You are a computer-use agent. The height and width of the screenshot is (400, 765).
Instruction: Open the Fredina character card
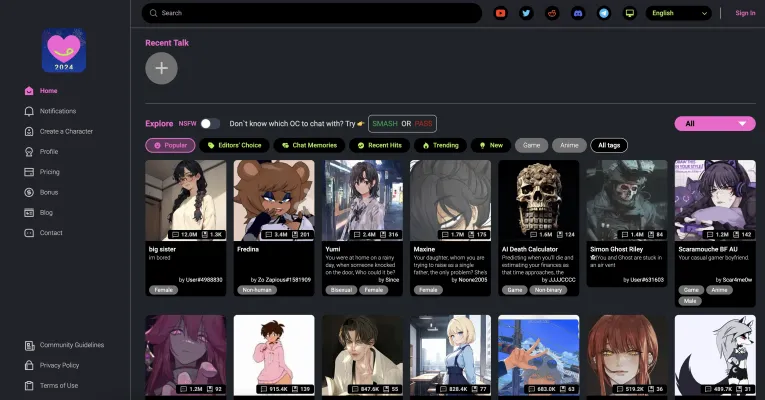[274, 228]
